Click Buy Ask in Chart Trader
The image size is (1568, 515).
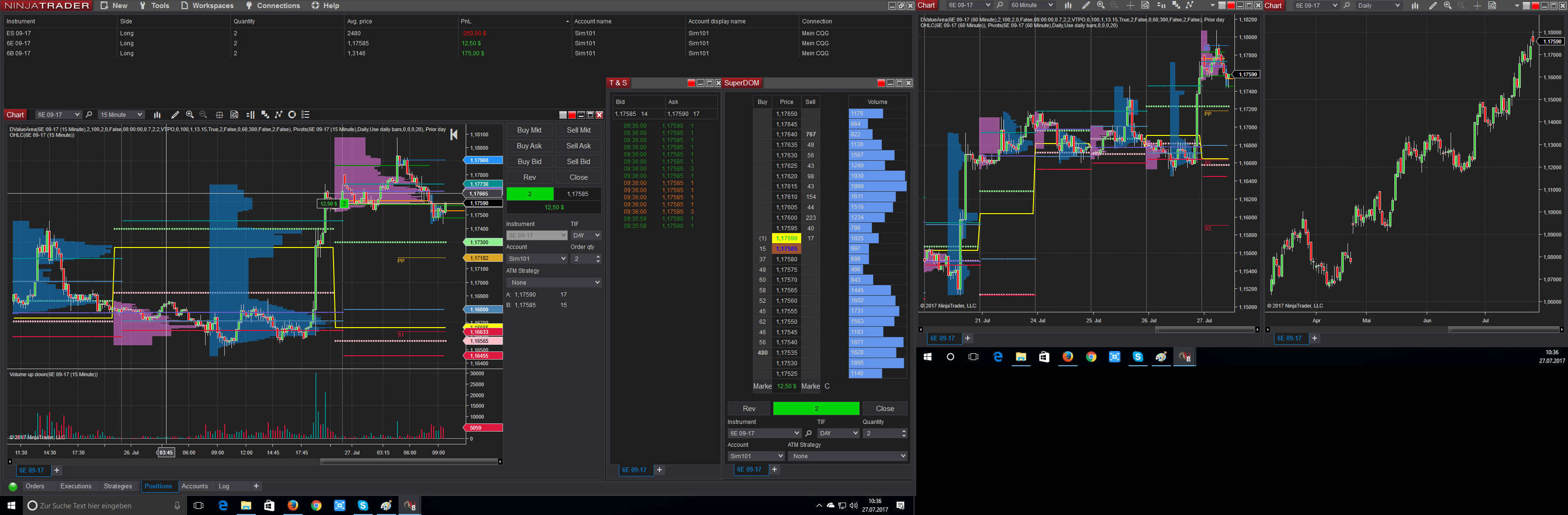[529, 146]
